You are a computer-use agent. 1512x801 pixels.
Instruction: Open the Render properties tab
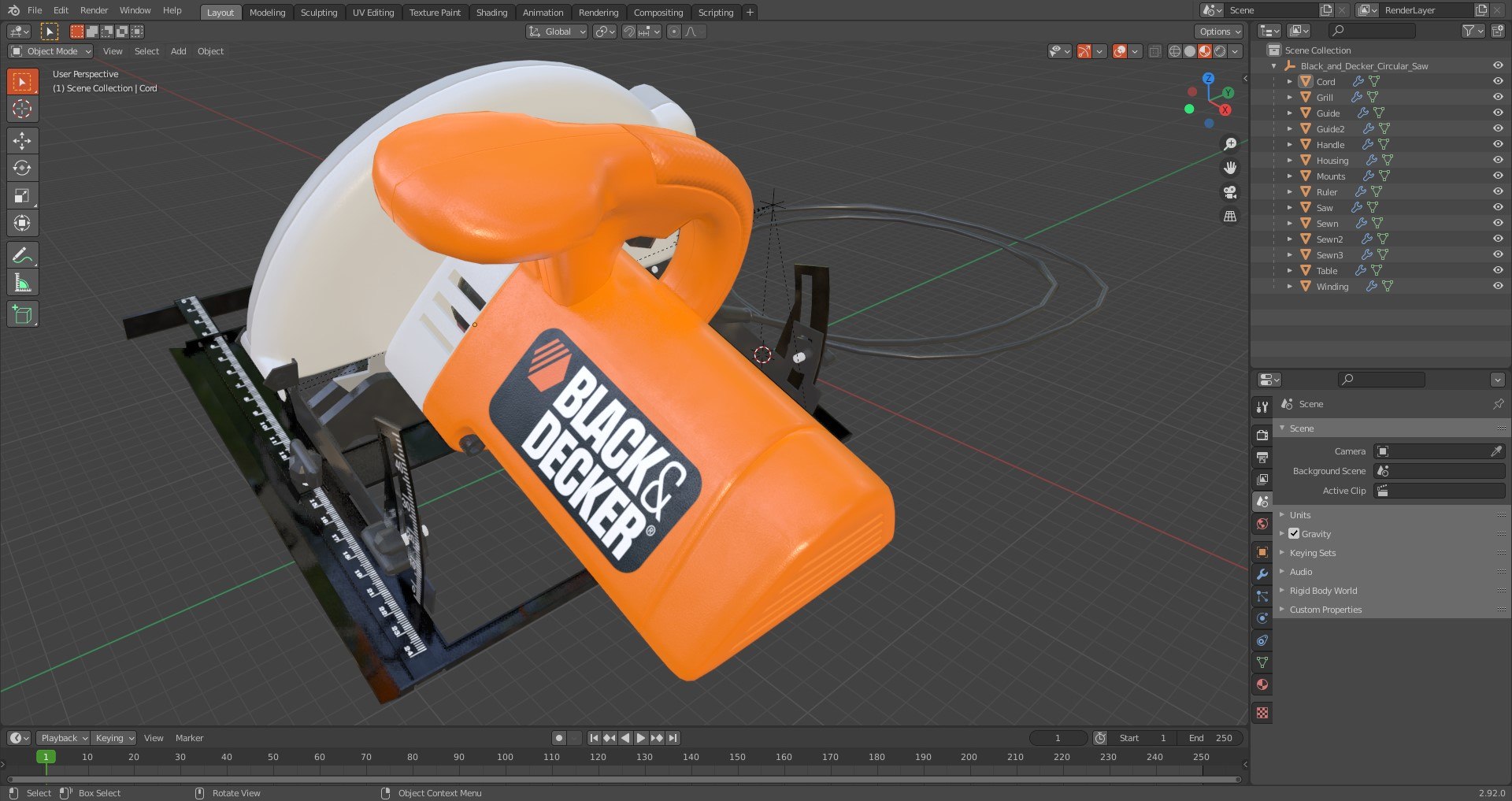click(1262, 435)
